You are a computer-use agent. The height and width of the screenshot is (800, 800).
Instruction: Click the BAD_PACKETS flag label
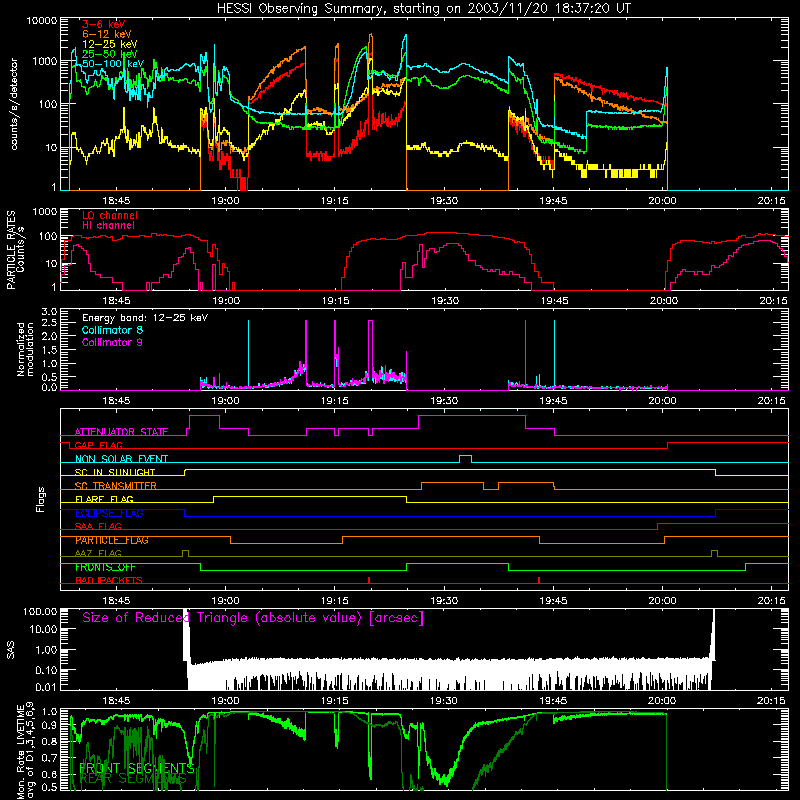[x=109, y=581]
